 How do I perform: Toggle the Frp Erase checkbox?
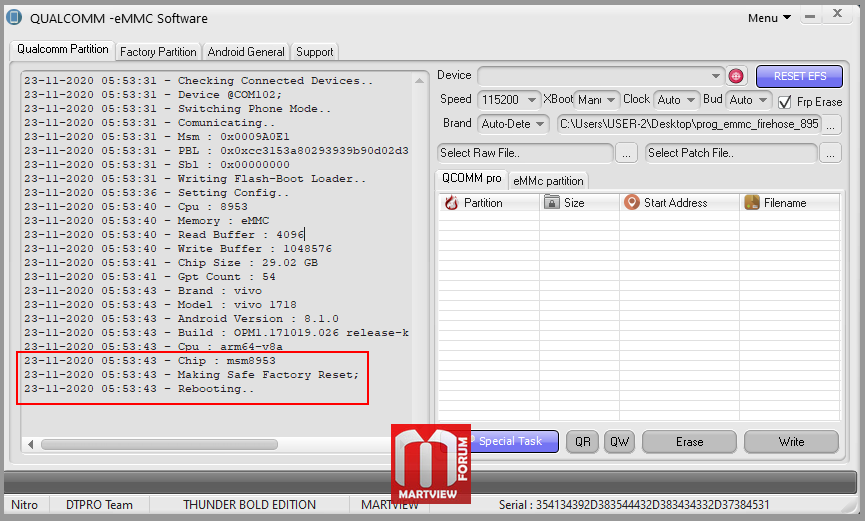(784, 102)
